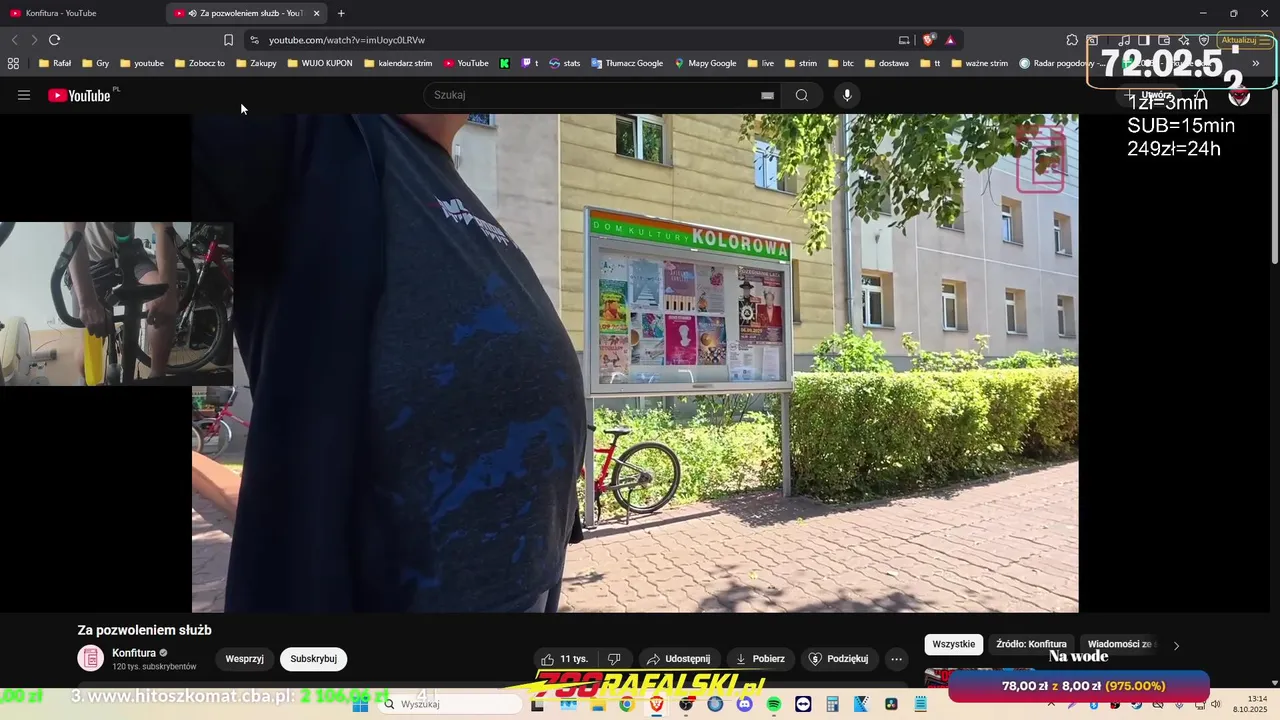The image size is (1280, 720).
Task: Open the browser extensions puzzle icon
Action: click(1072, 40)
